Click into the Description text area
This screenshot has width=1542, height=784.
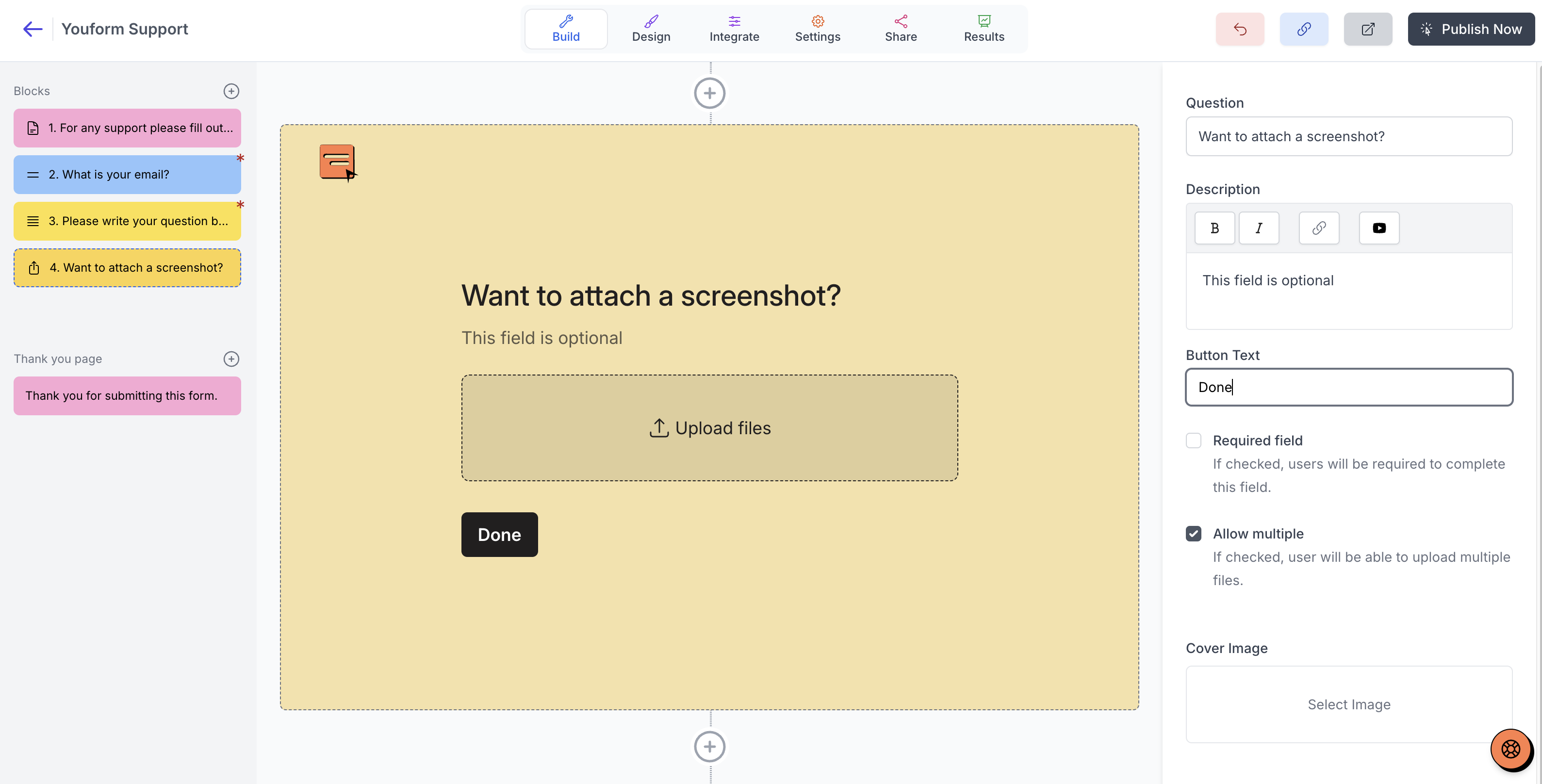pos(1349,291)
